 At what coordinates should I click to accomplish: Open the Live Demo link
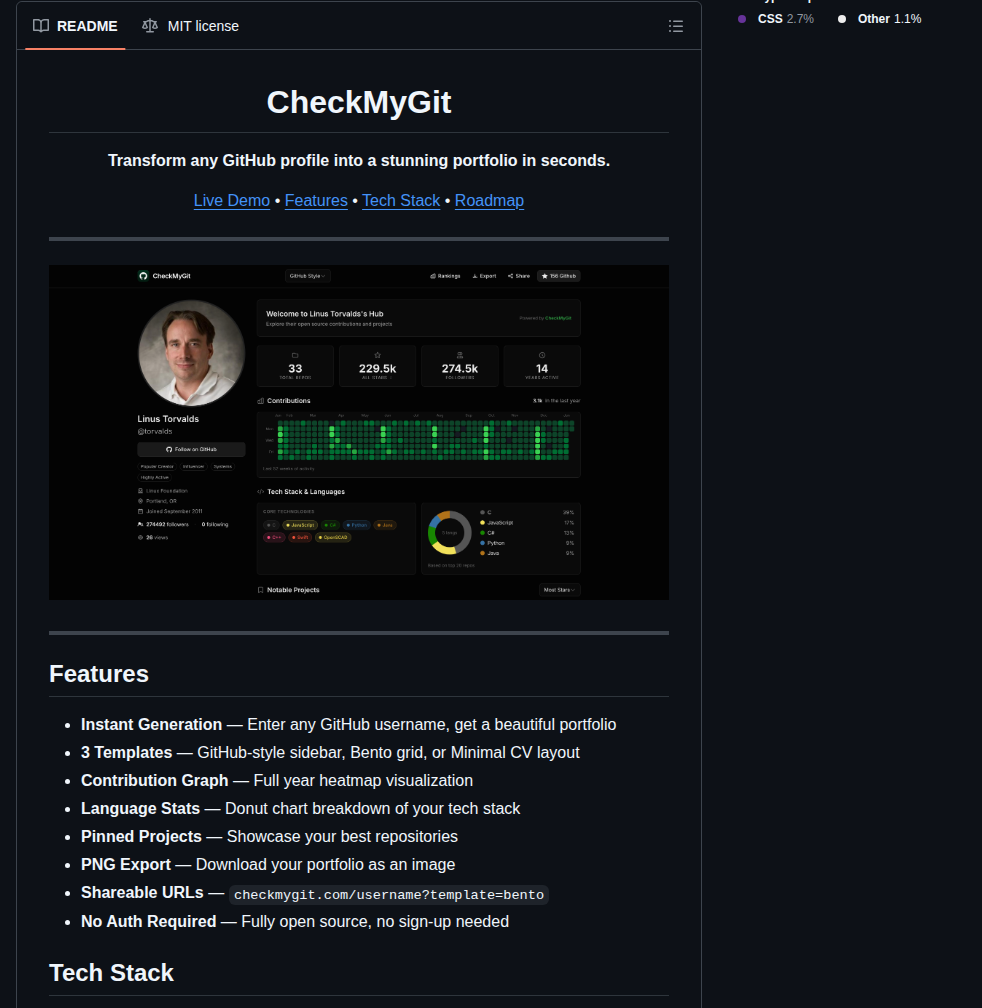click(x=232, y=201)
